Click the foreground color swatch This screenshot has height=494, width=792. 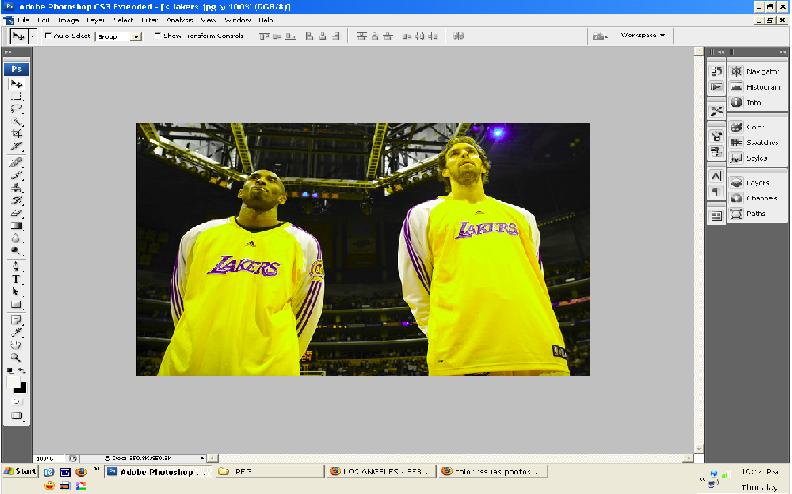tap(13, 382)
